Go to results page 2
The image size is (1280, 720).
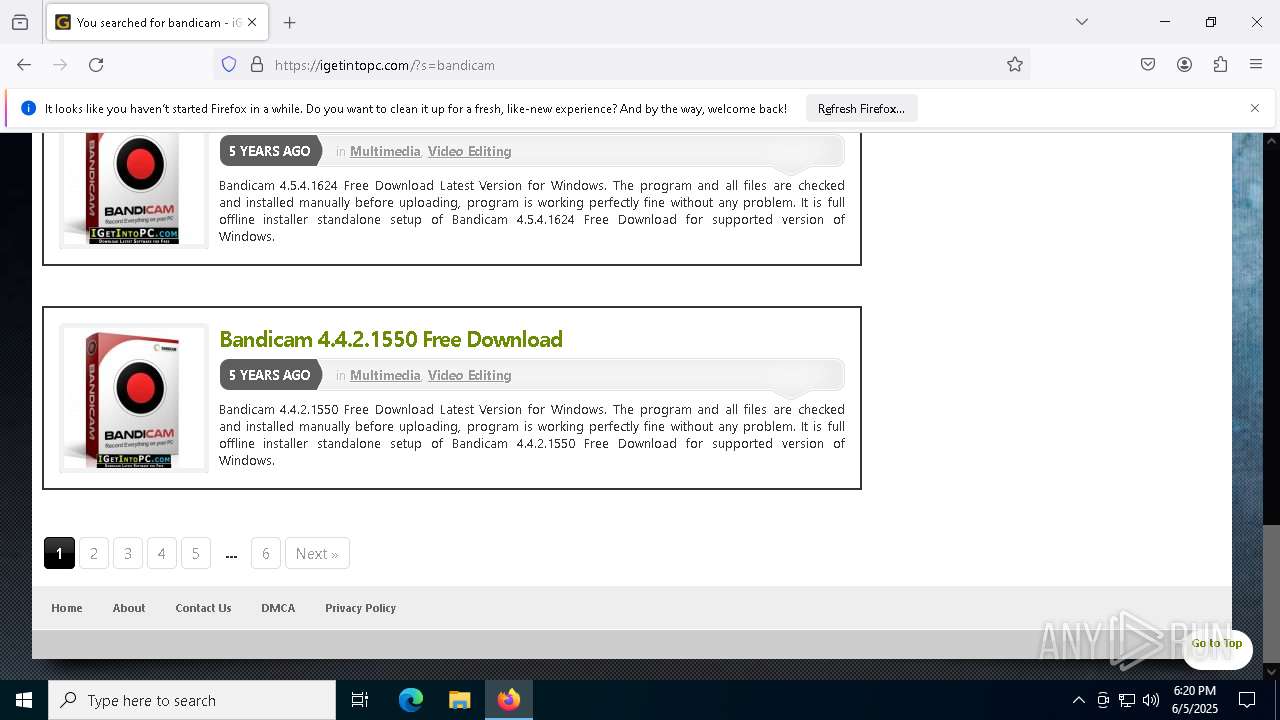coord(94,553)
